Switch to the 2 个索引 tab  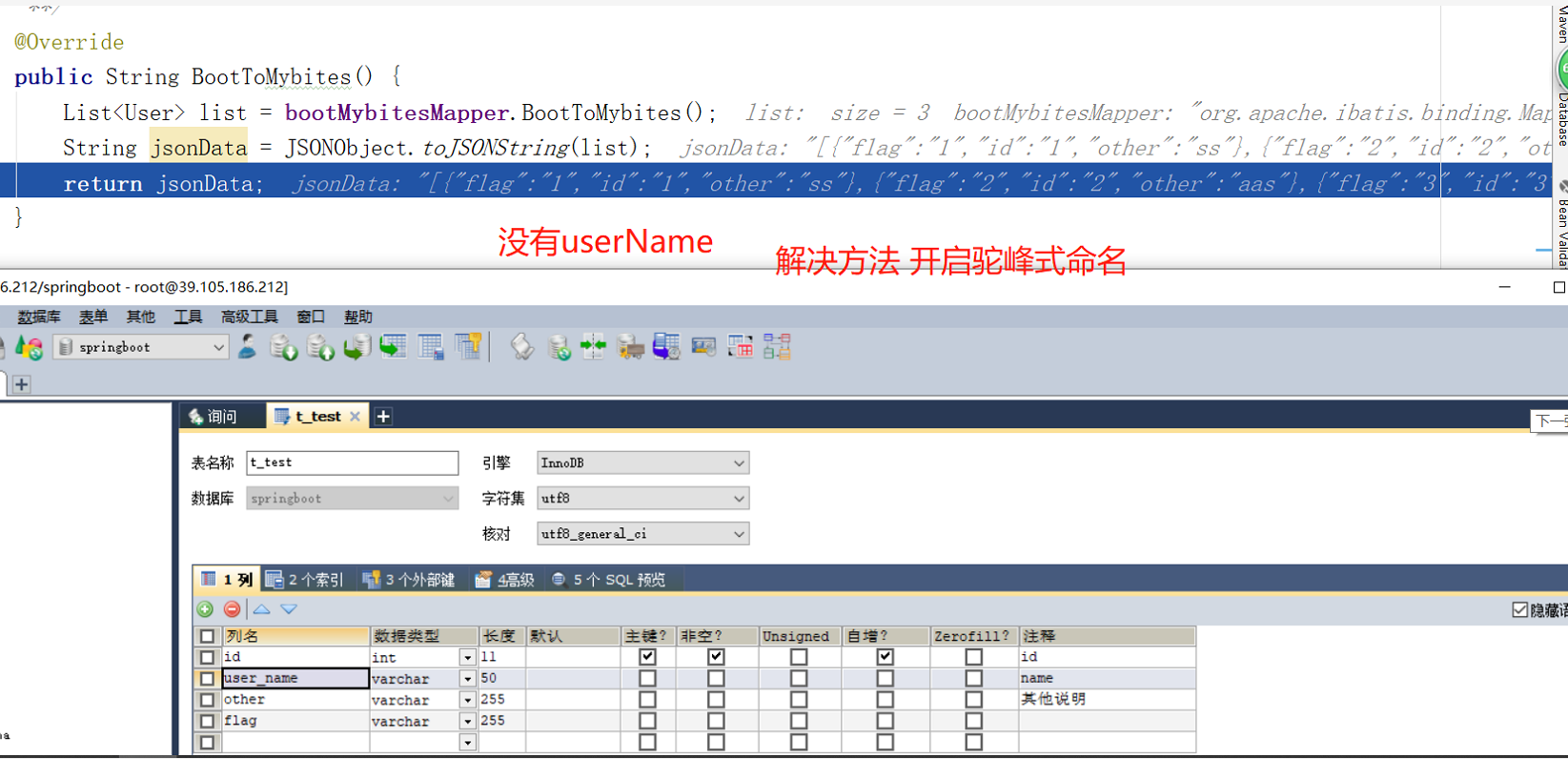[x=304, y=580]
